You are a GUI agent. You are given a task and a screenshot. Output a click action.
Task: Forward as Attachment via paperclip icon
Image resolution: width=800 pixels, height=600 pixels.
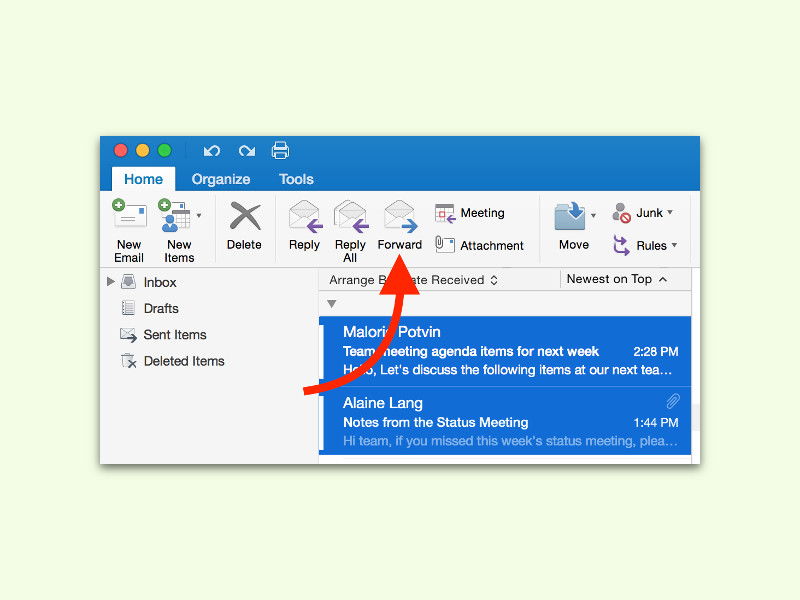click(x=444, y=244)
